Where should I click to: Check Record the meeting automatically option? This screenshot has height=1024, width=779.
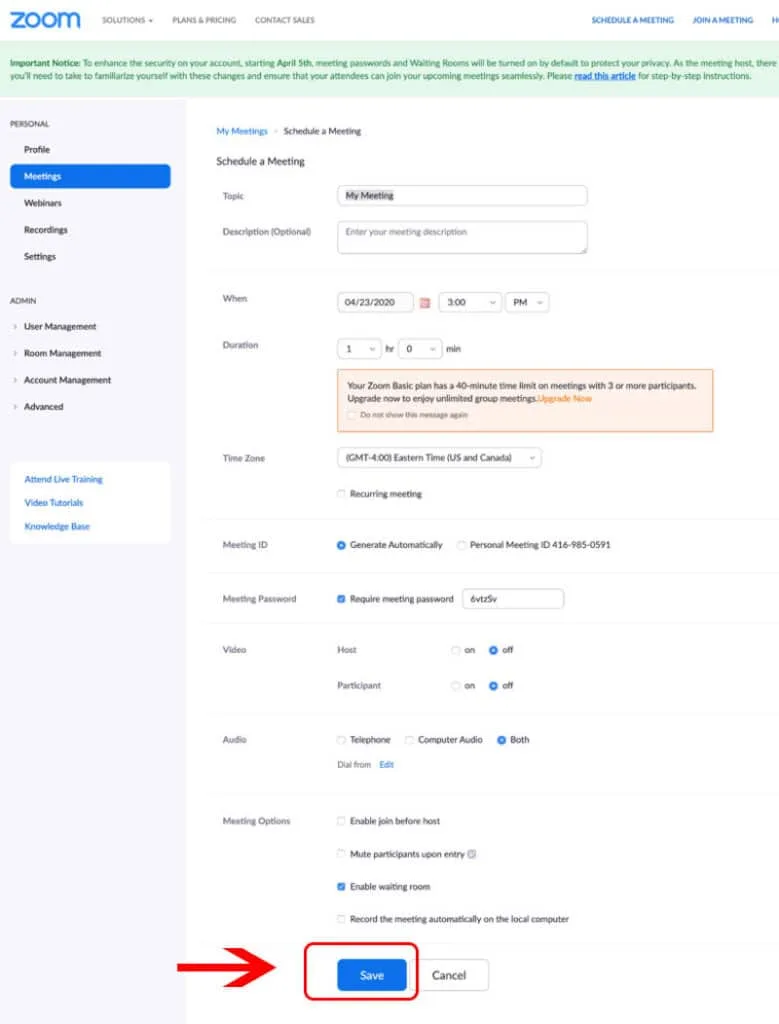click(341, 920)
